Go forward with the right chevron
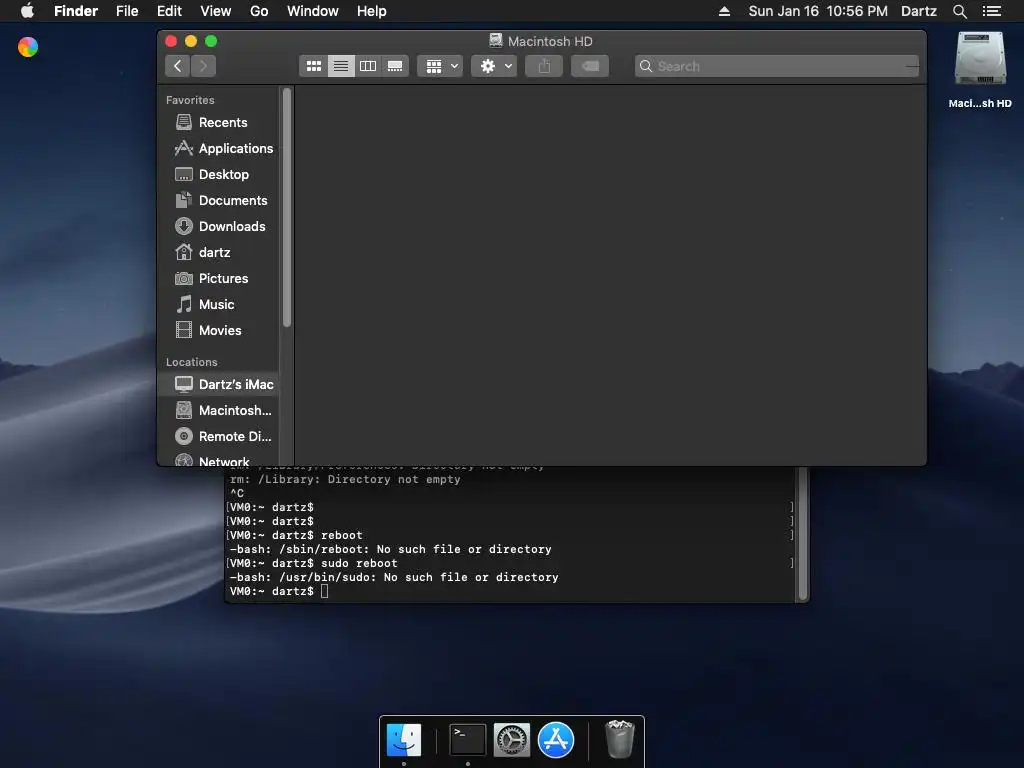Screen dimensions: 1024x768 tap(204, 66)
